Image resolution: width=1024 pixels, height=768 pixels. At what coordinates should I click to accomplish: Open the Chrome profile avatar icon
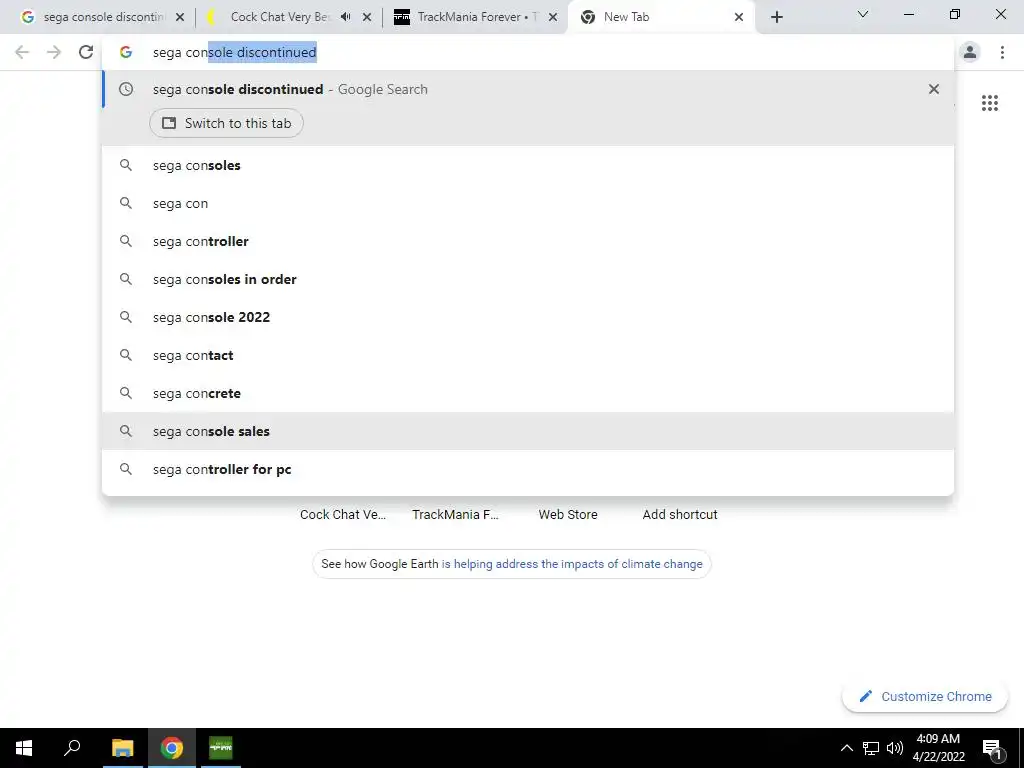coord(970,52)
